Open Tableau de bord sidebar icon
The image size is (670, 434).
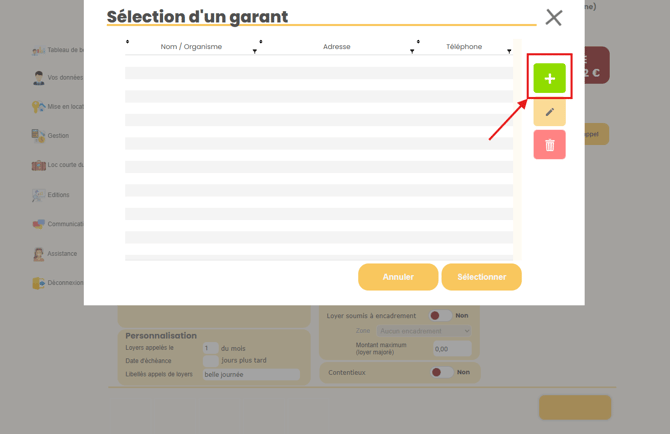pos(39,50)
